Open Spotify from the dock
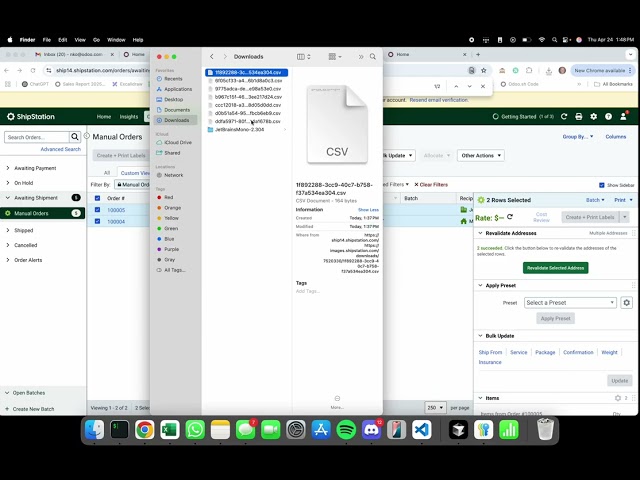The height and width of the screenshot is (480, 640). pyautogui.click(x=346, y=430)
